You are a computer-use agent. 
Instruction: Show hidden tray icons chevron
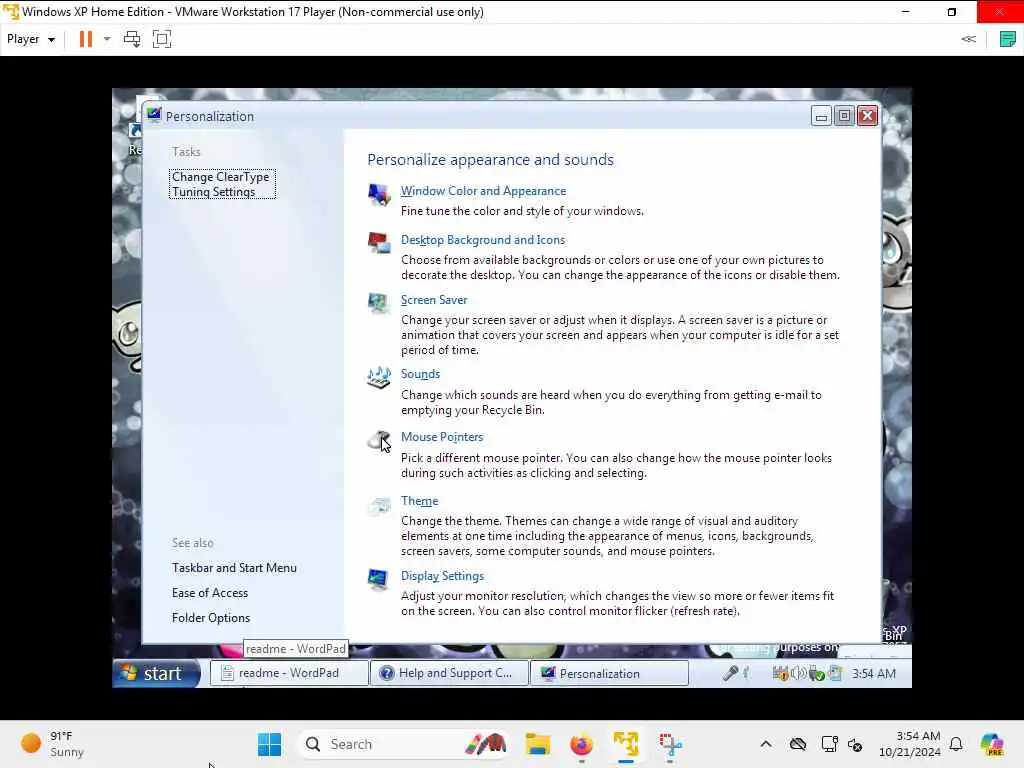pos(766,744)
